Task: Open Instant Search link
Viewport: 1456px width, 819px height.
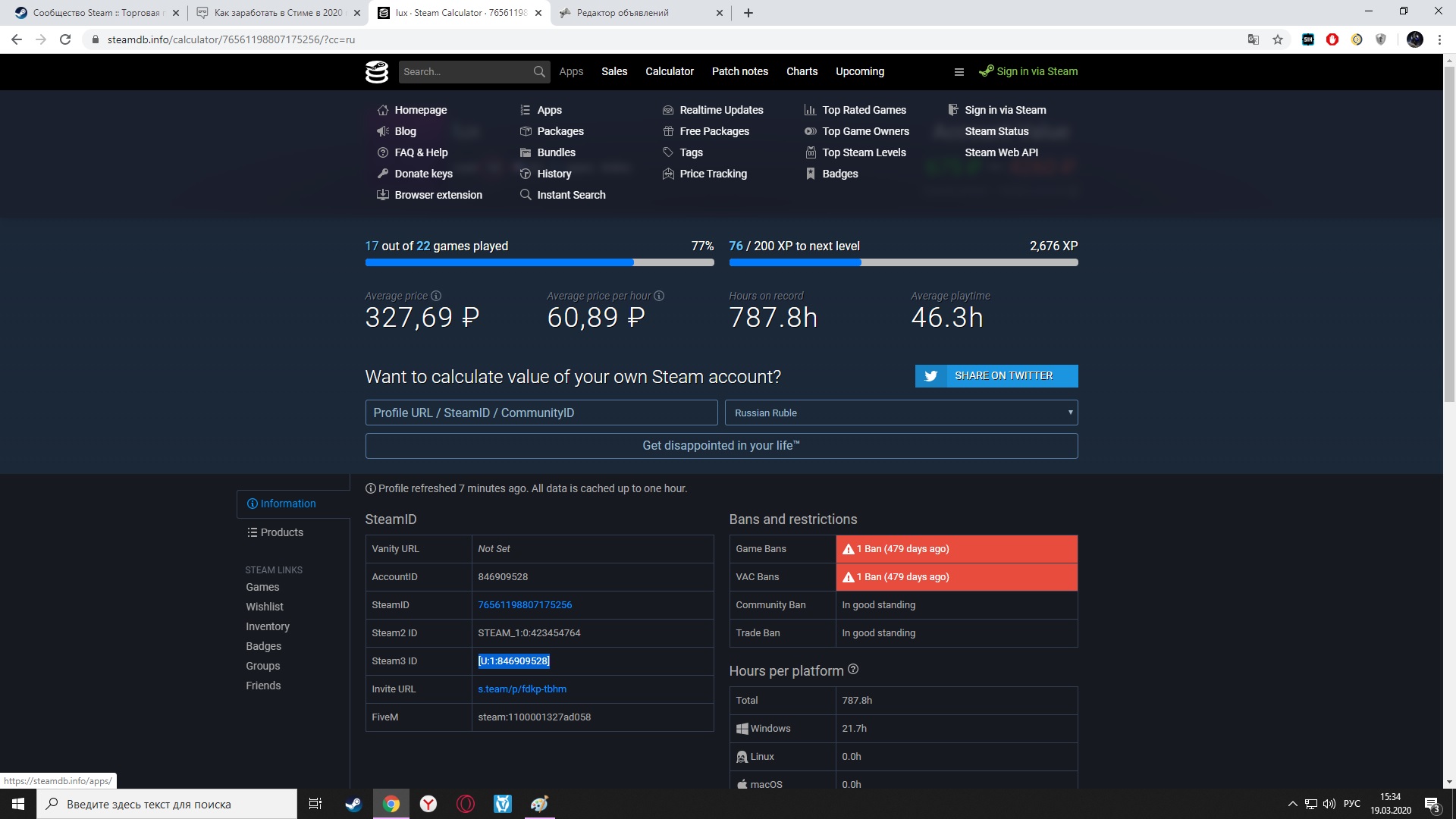Action: (x=563, y=195)
